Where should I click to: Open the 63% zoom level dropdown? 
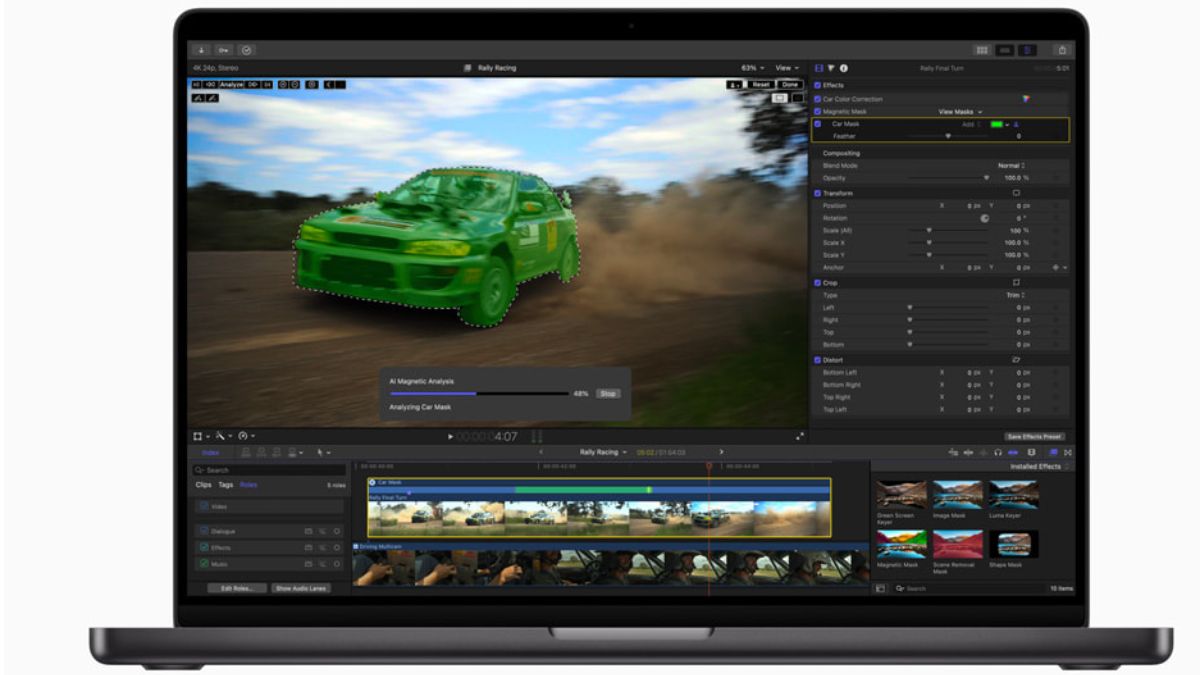click(752, 68)
